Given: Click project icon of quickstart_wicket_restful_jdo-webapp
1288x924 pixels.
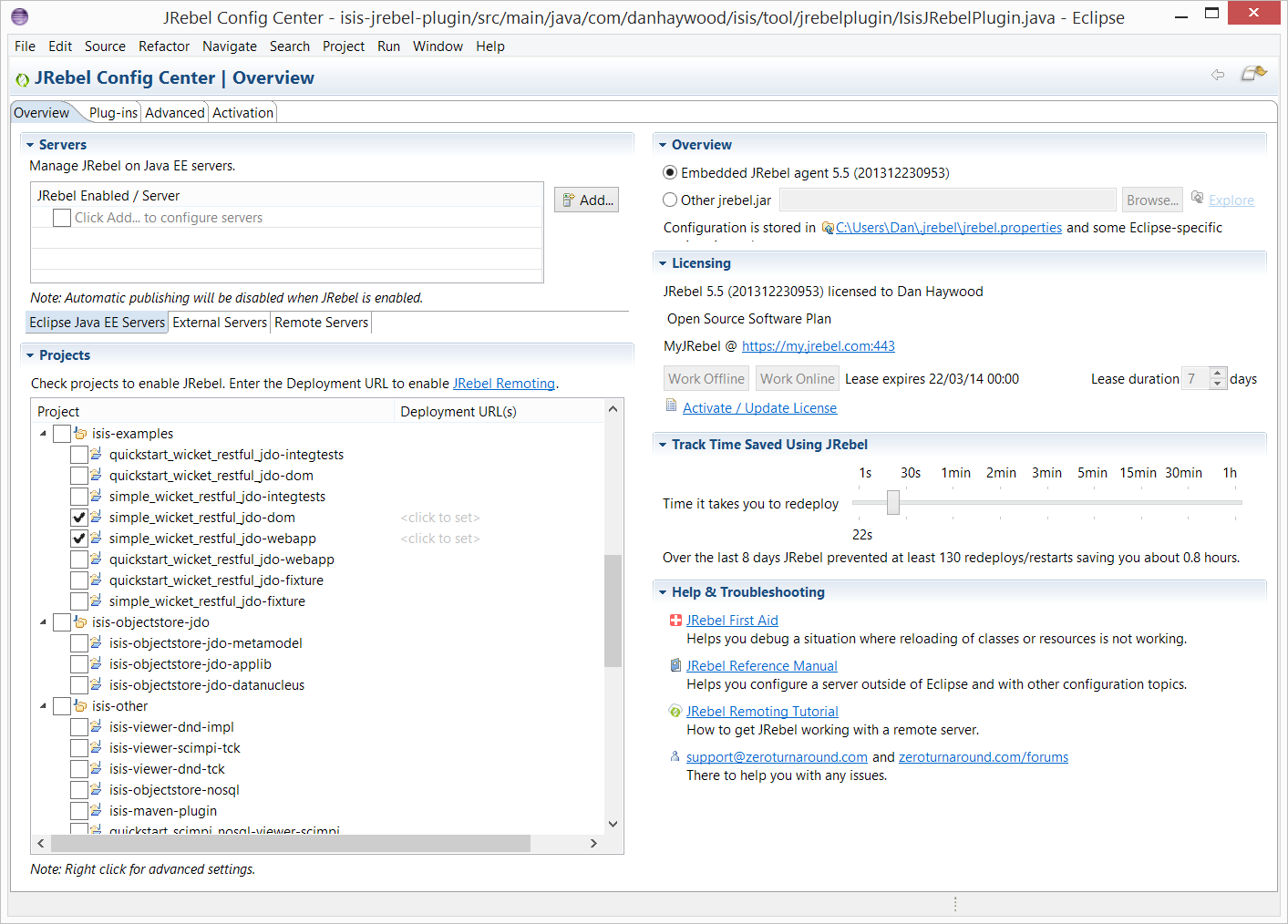Looking at the screenshot, I should point(97,559).
